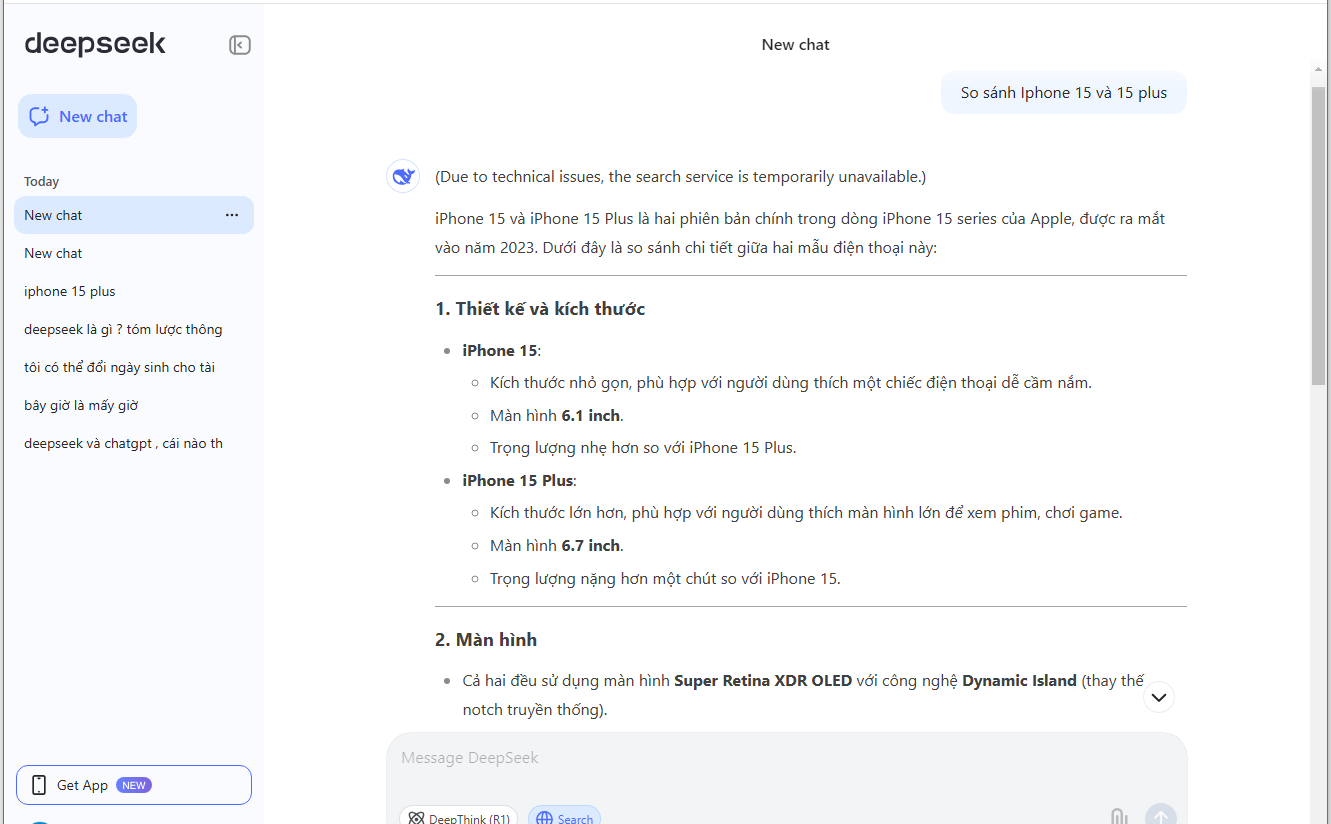This screenshot has height=824, width=1331.
Task: Open the 'tôi có thể đổi ngày sinh cho tài' chat
Action: click(134, 367)
